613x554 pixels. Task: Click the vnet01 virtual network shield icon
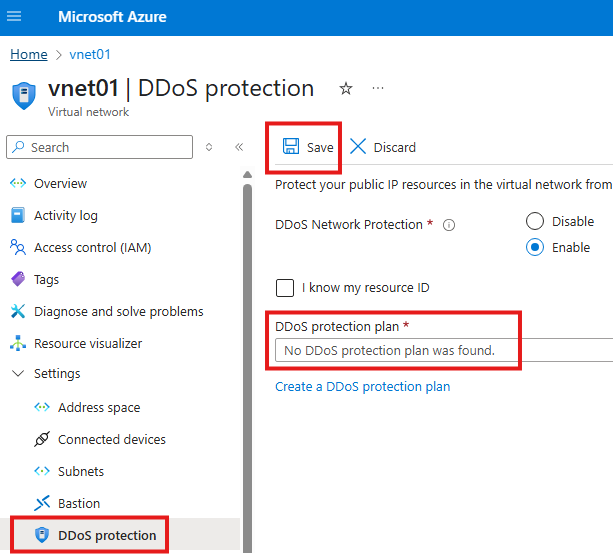pyautogui.click(x=24, y=96)
